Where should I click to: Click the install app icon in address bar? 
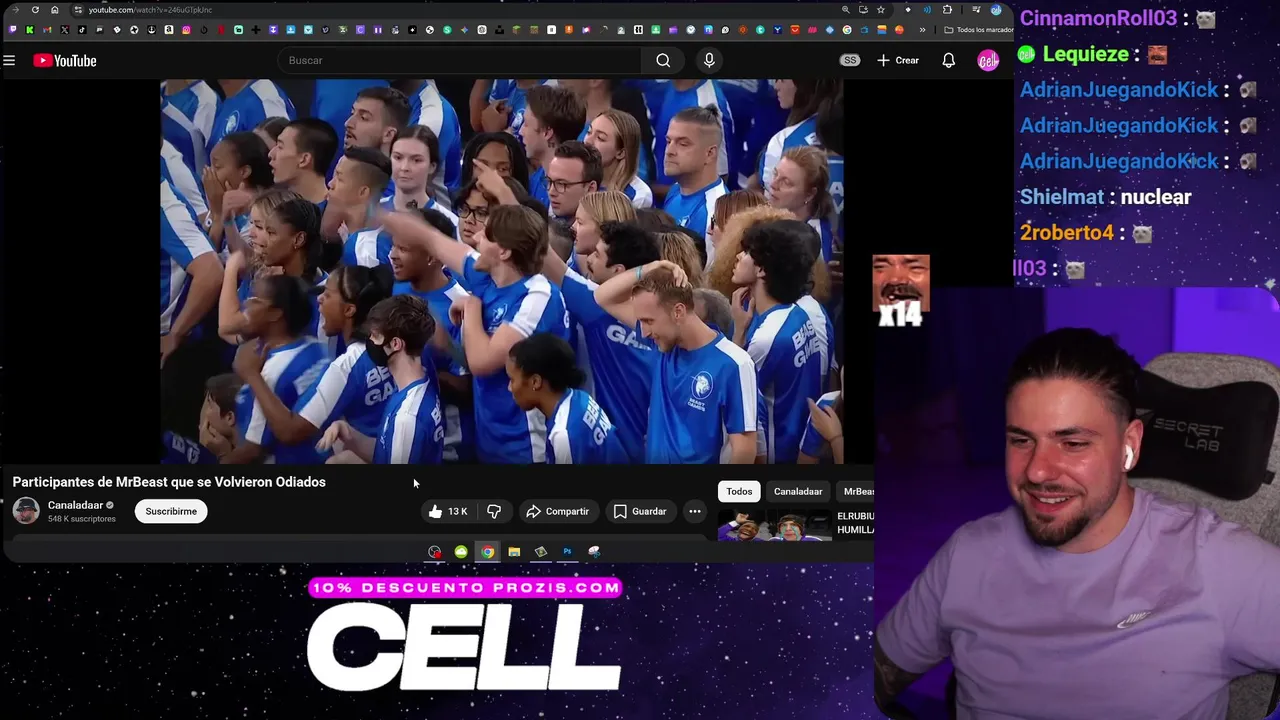pyautogui.click(x=863, y=9)
